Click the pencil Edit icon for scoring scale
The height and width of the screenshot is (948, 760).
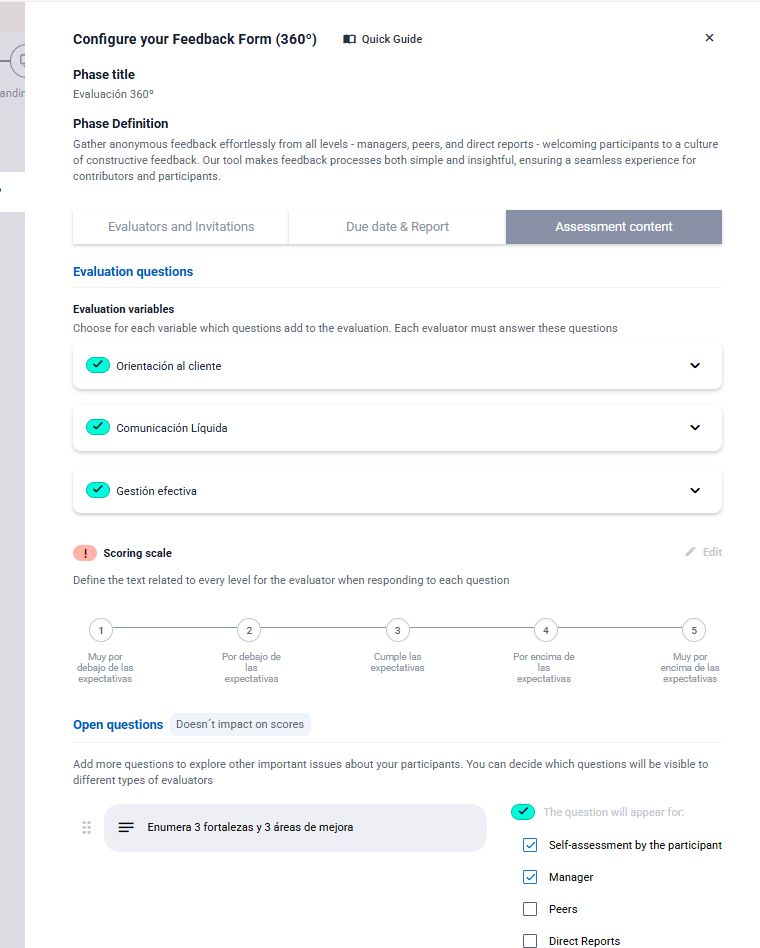(x=690, y=552)
